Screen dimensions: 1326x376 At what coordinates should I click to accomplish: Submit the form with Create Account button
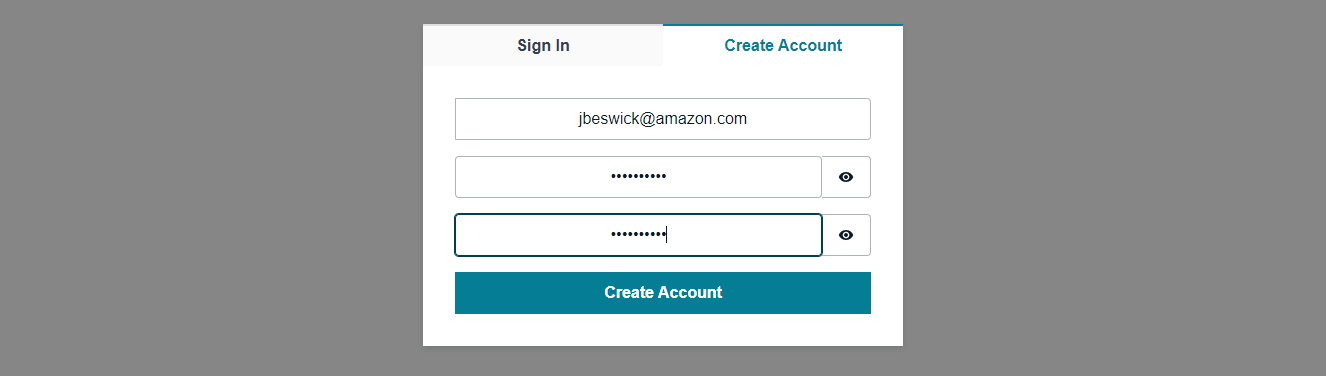point(663,293)
